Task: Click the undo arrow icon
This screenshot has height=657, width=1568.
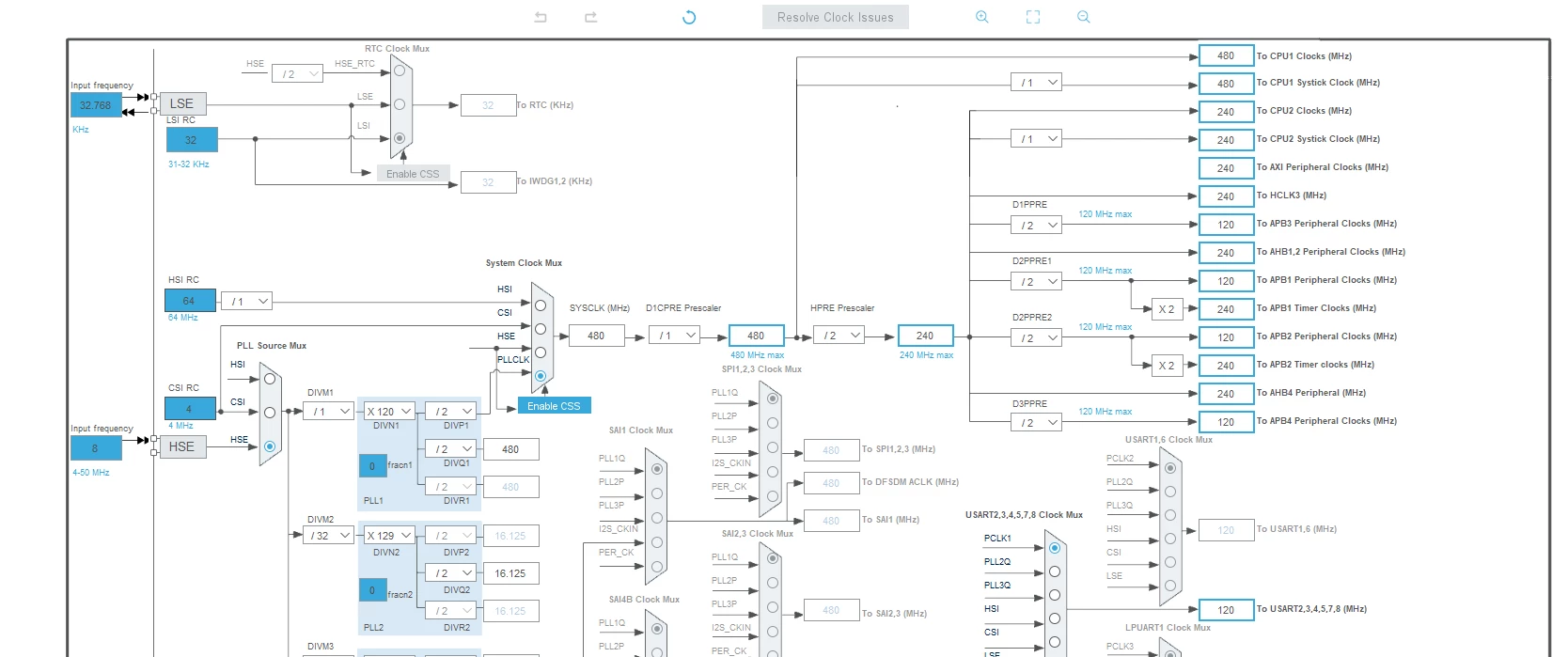Action: click(x=541, y=17)
